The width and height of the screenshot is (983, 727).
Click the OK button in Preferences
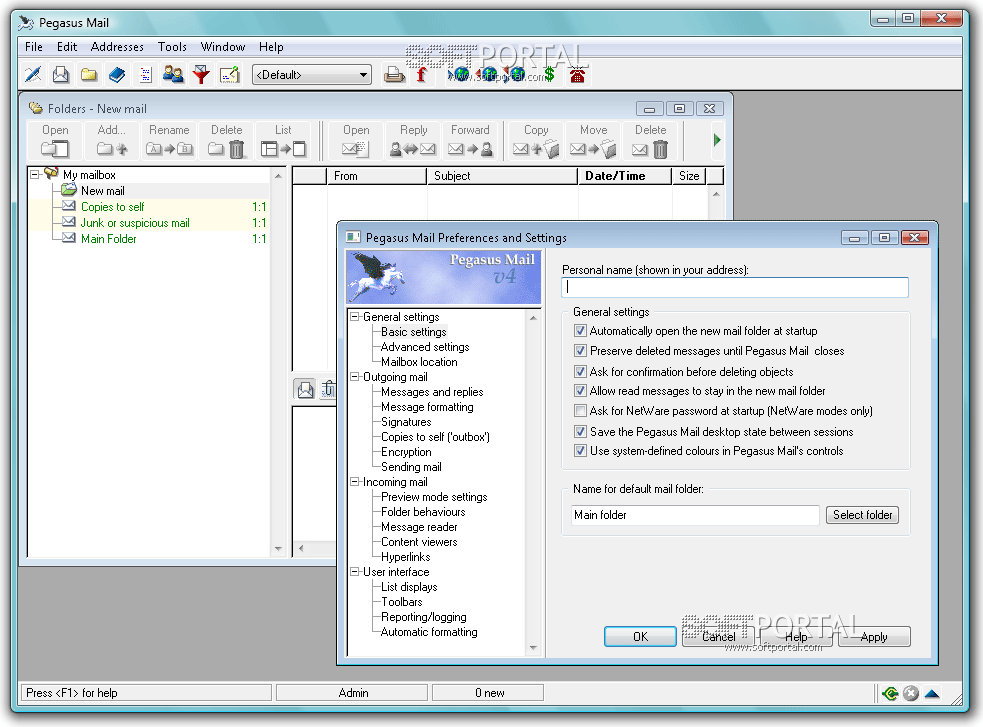[640, 637]
